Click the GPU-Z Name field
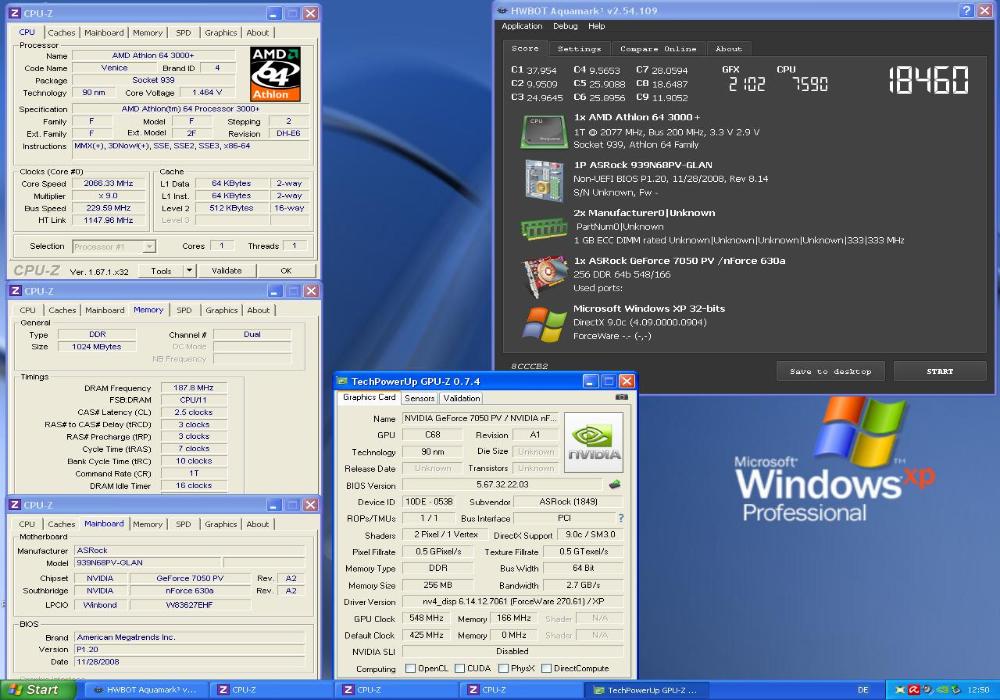The height and width of the screenshot is (700, 1000). coord(480,418)
